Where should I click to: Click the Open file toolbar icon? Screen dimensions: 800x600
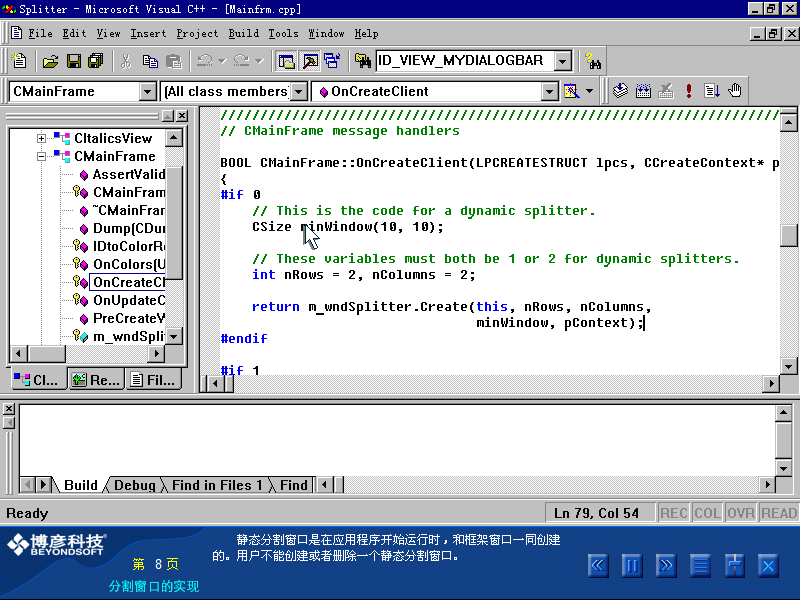click(x=50, y=61)
